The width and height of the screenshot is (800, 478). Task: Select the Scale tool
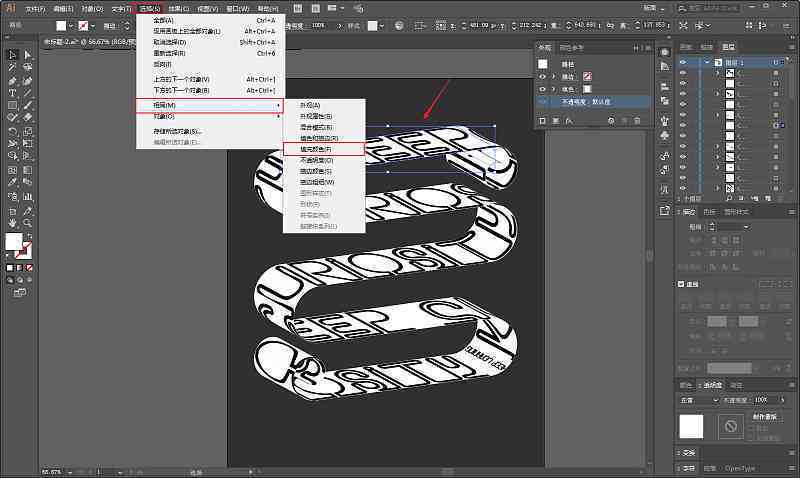[28, 132]
